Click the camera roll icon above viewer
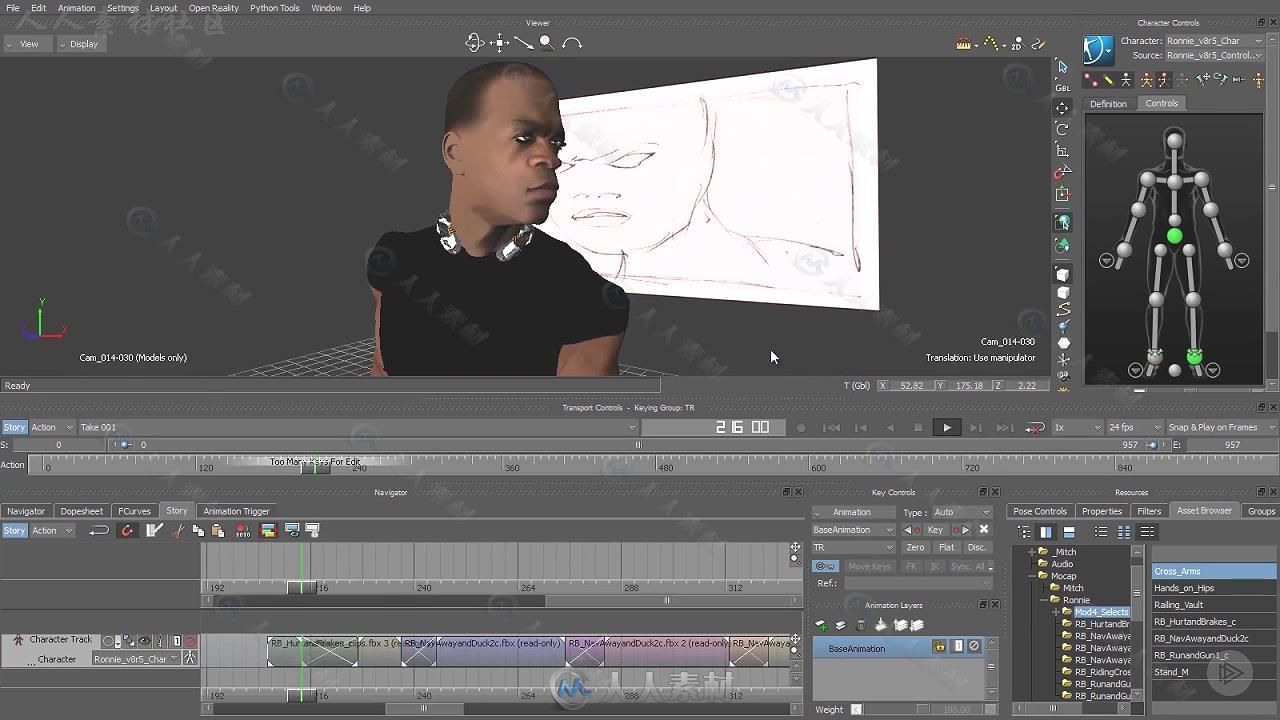 [572, 43]
